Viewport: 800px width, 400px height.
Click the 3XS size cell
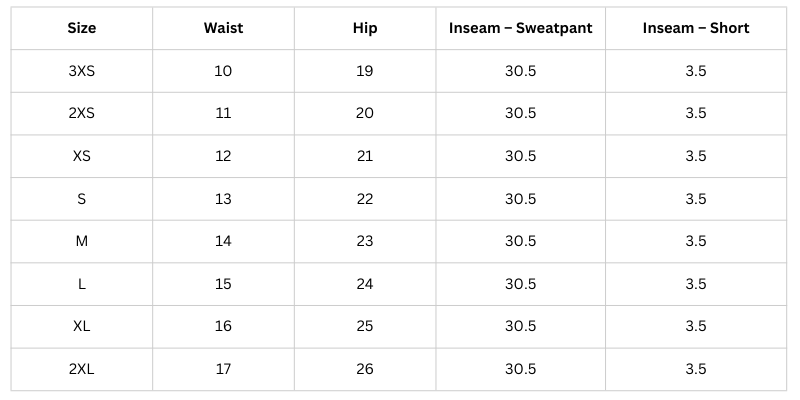(82, 71)
